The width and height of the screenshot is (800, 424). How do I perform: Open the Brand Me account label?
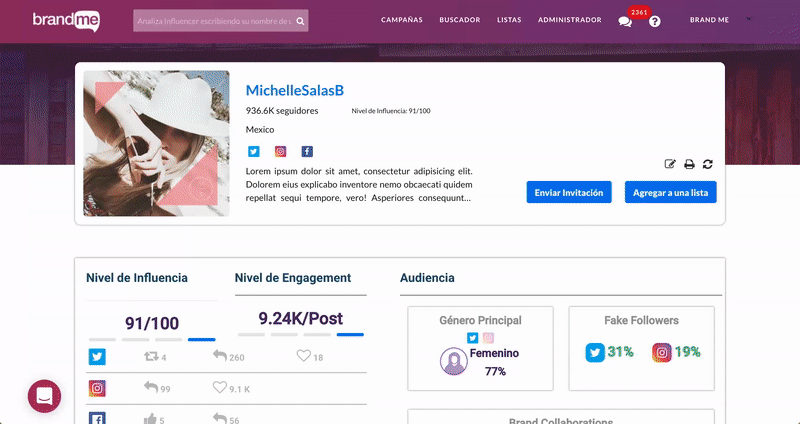pyautogui.click(x=709, y=20)
